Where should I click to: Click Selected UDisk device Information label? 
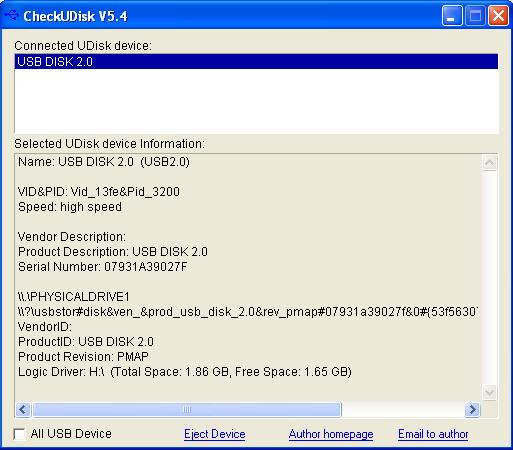[109, 144]
